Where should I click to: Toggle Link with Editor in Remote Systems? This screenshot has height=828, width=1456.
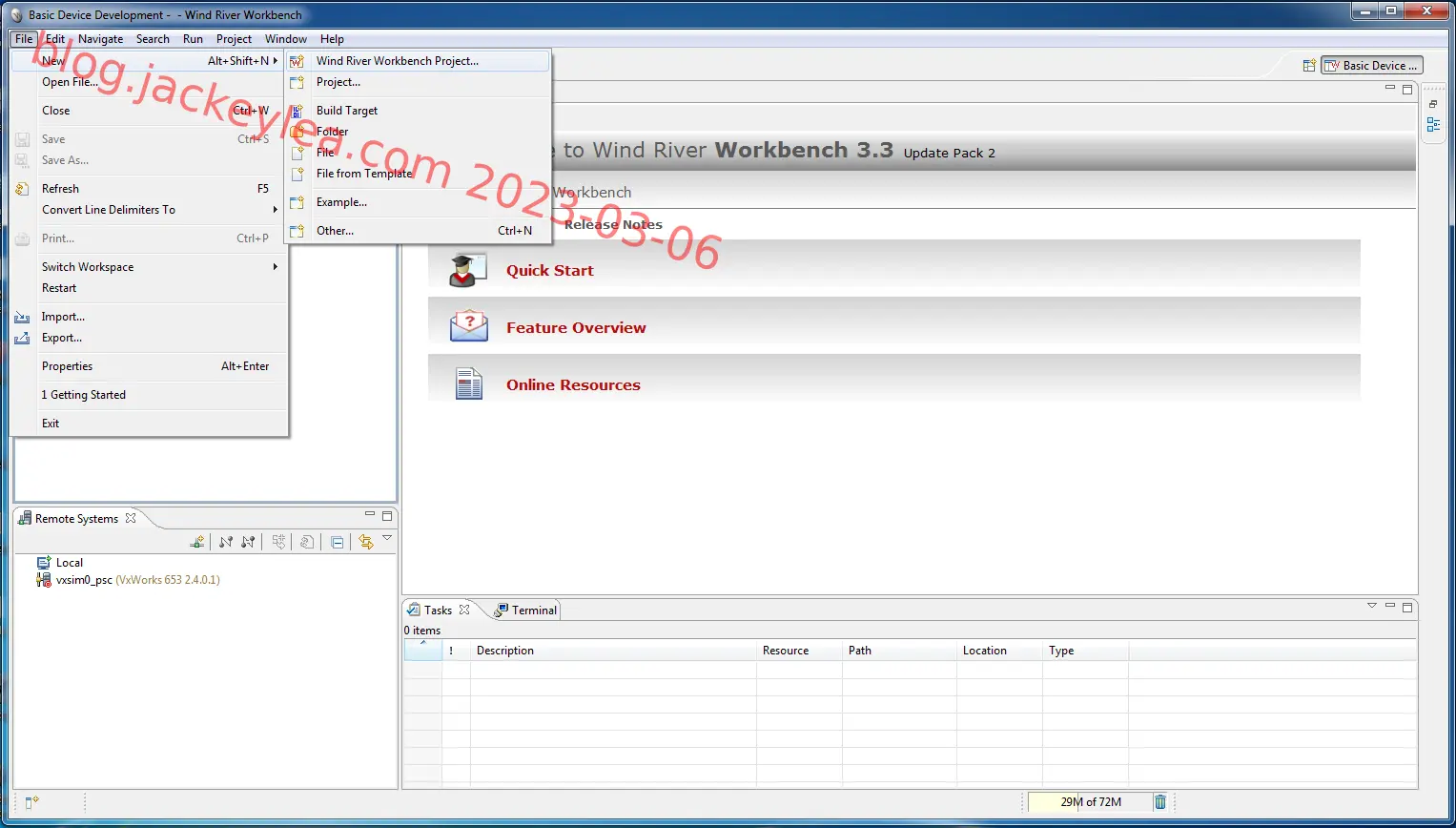(365, 542)
